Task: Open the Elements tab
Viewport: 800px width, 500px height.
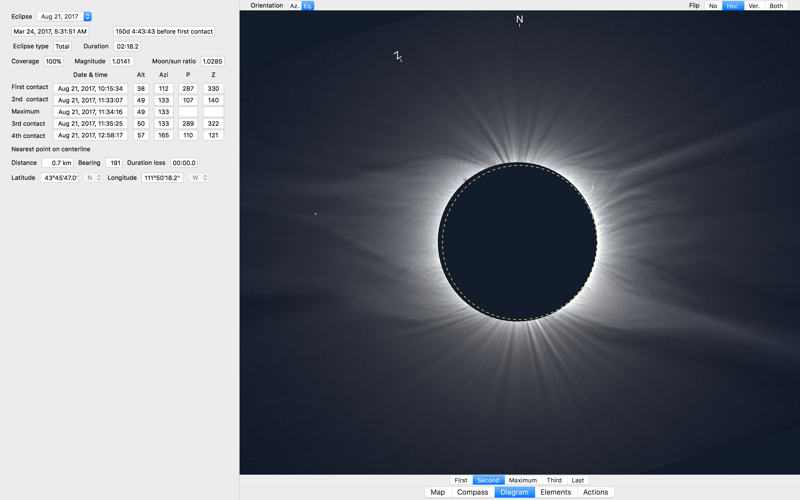Action: 555,492
